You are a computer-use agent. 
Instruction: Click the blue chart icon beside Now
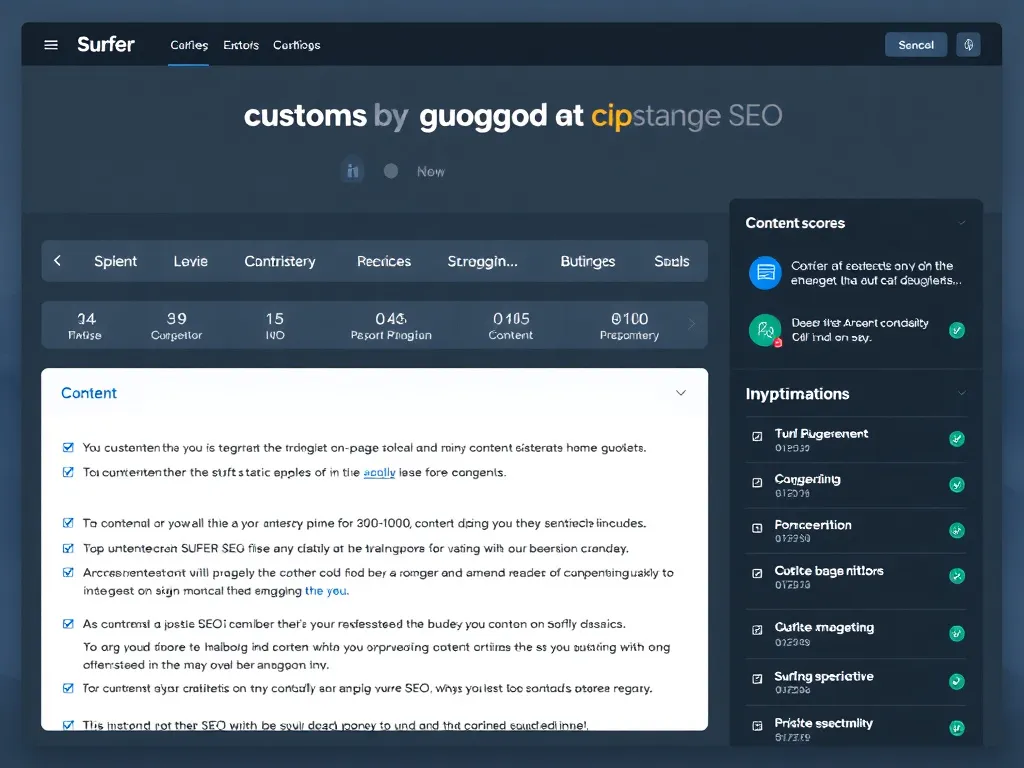click(x=353, y=171)
